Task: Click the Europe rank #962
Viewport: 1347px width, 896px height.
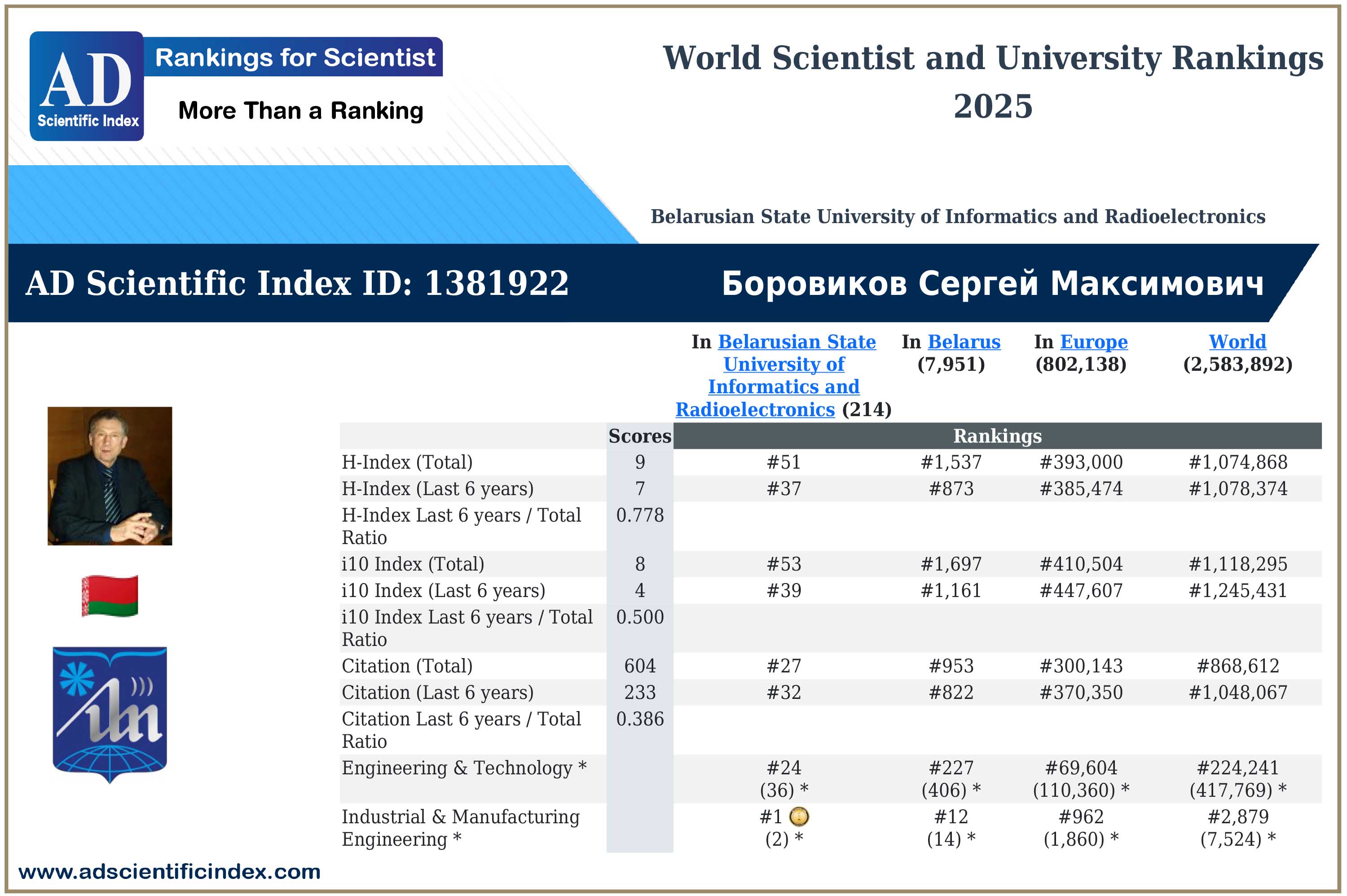Action: [x=1081, y=817]
